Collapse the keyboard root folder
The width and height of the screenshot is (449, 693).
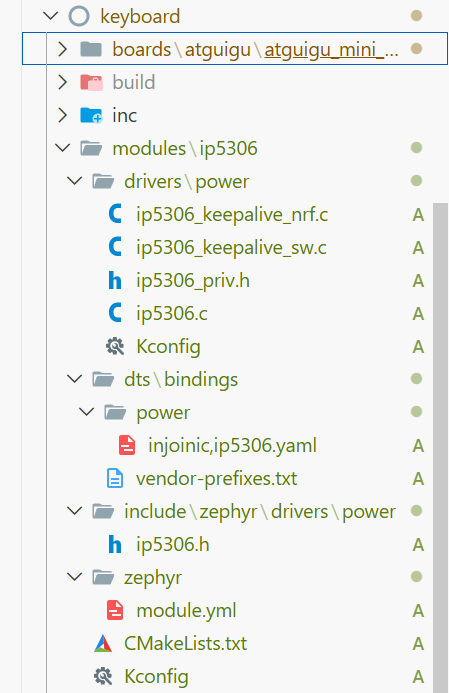tap(51, 16)
